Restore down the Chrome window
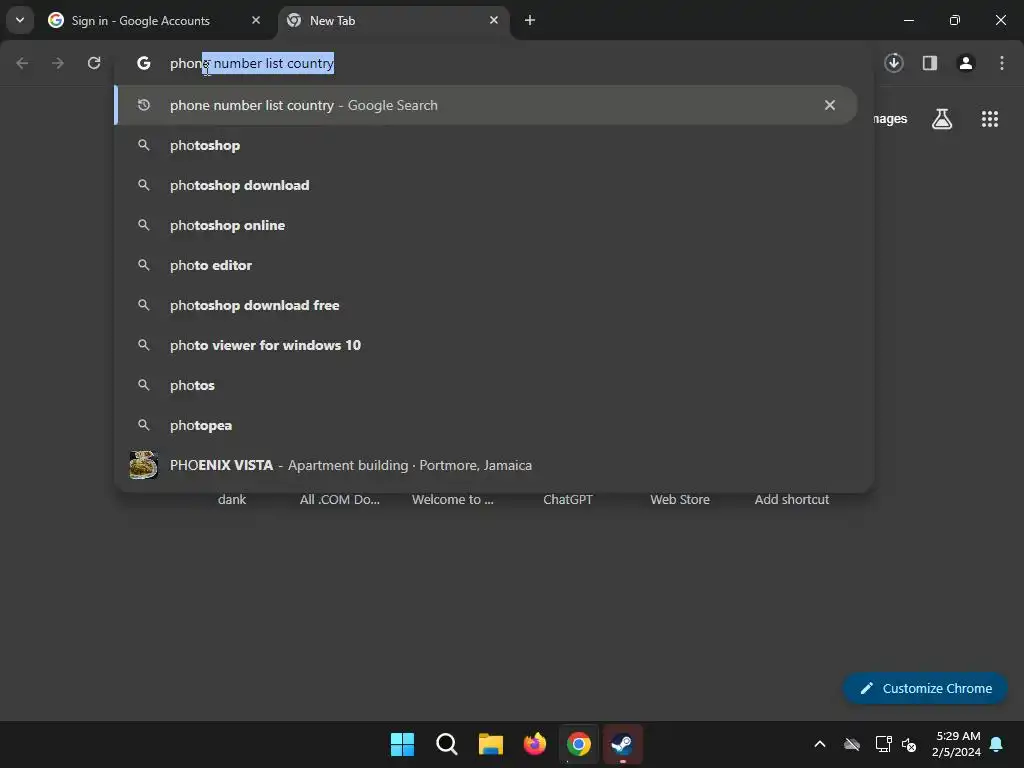1024x768 pixels. pos(955,20)
